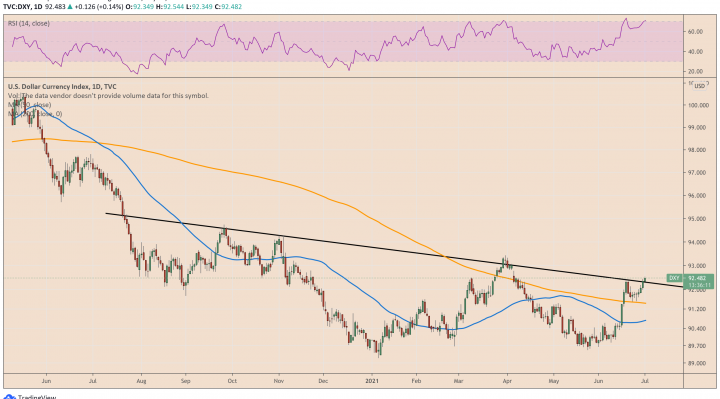Click the 99.000 price axis label
This screenshot has height=399, width=720.
coord(698,128)
